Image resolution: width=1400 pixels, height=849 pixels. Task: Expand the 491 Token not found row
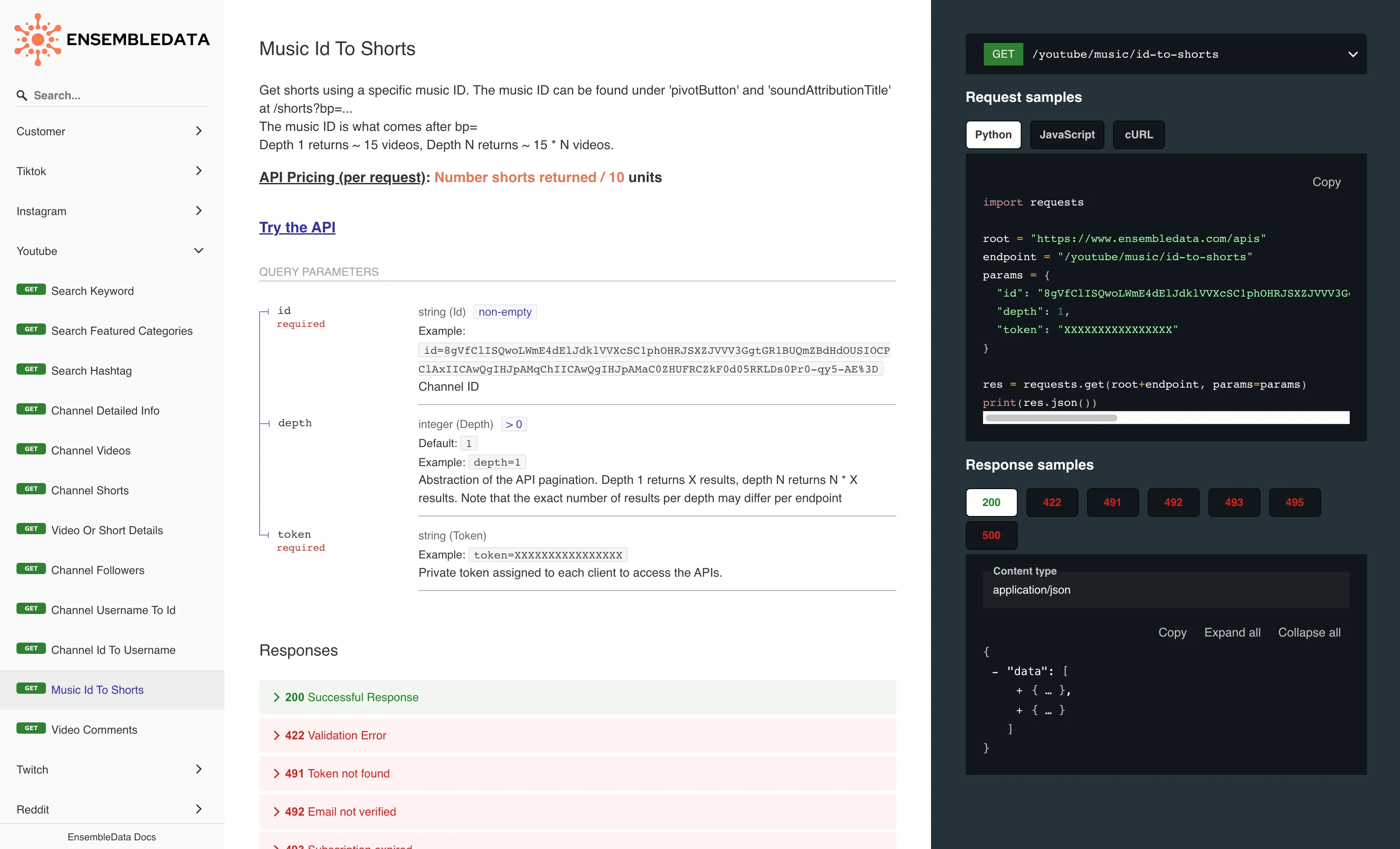(x=577, y=774)
